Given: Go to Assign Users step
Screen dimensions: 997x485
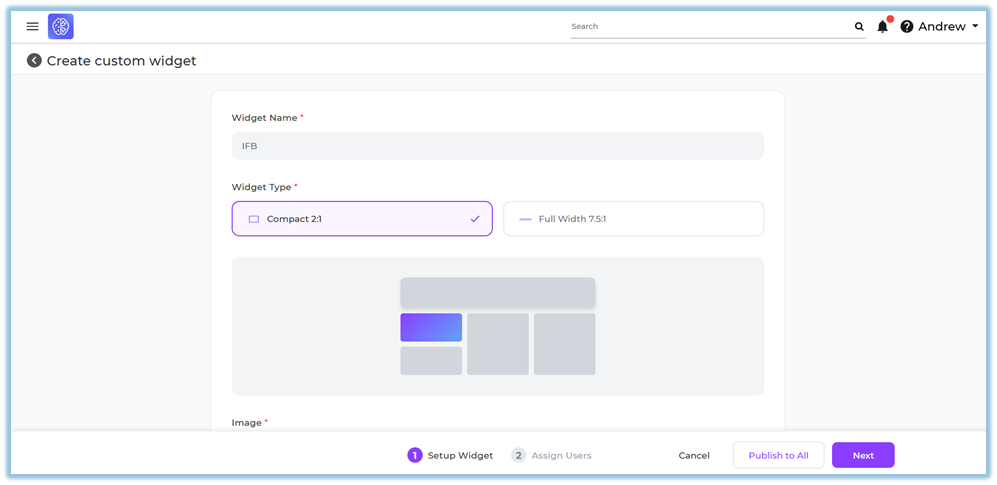Looking at the screenshot, I should tap(551, 455).
